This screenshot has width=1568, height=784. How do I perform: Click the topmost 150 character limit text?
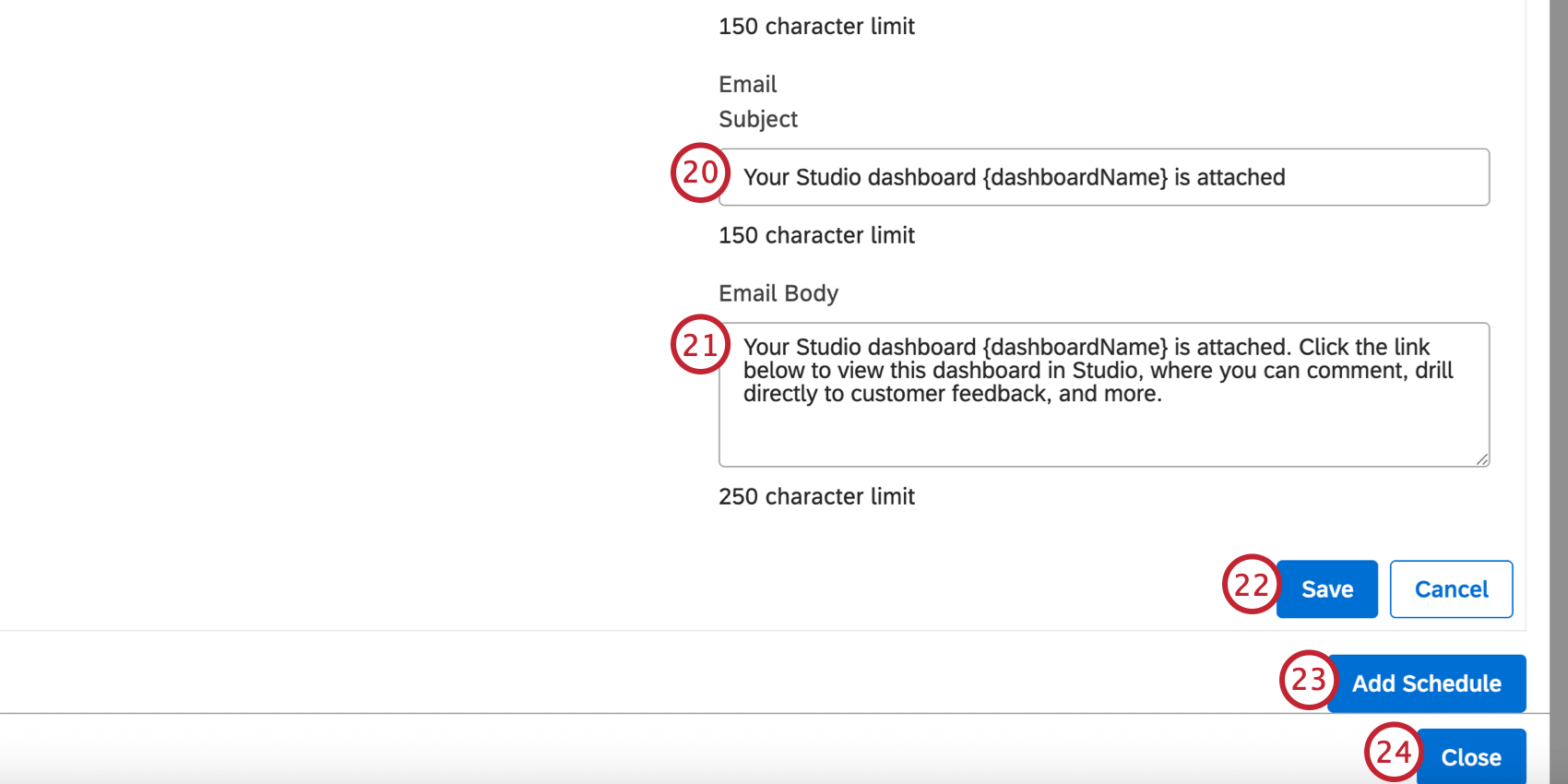[816, 27]
